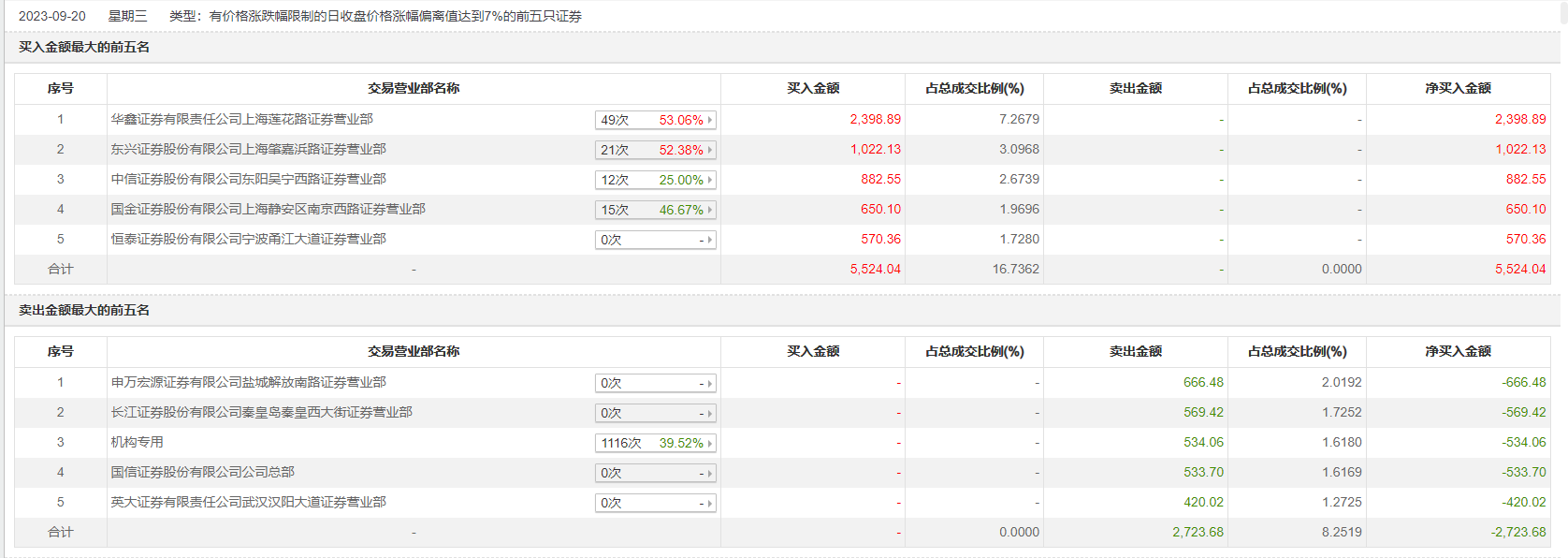
Task: Click 买入金额最大的前五名 section title
Action: pyautogui.click(x=84, y=47)
